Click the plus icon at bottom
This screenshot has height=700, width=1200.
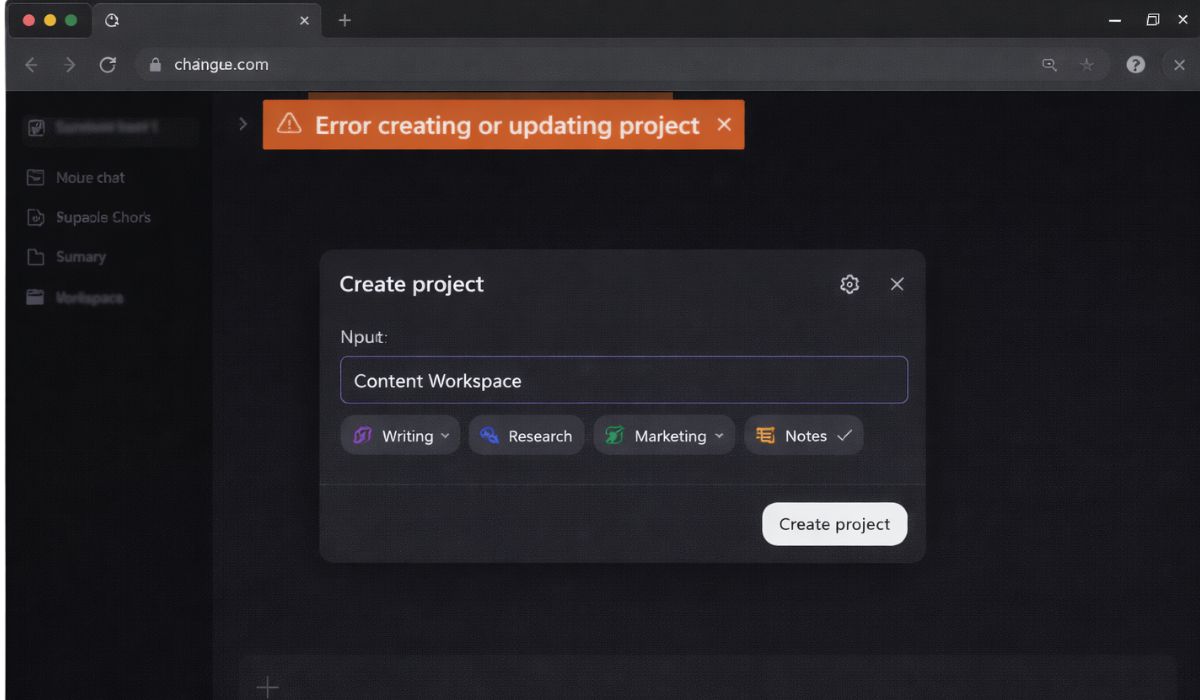point(267,686)
